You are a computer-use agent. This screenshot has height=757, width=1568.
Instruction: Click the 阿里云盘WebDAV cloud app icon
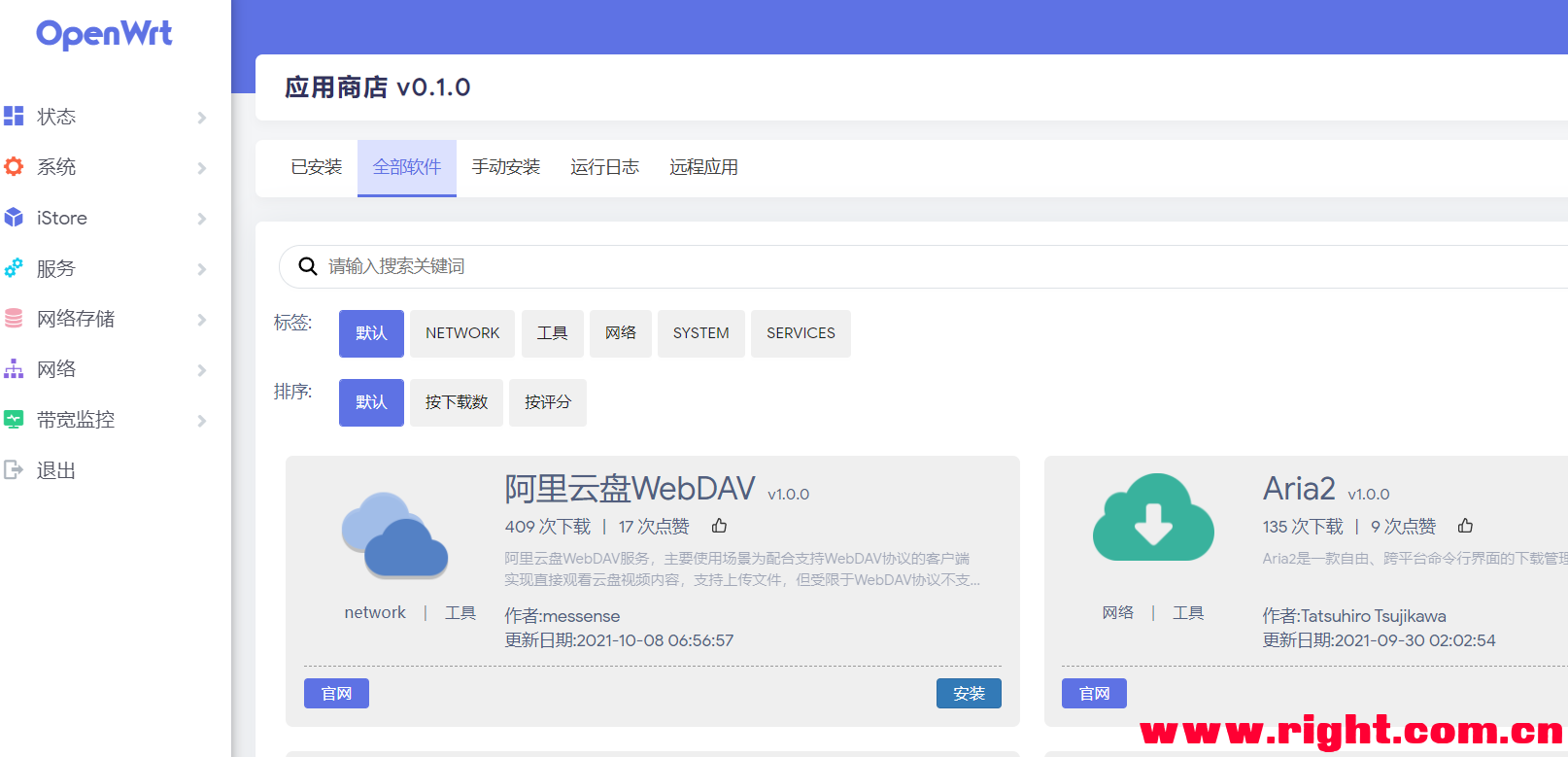[394, 535]
